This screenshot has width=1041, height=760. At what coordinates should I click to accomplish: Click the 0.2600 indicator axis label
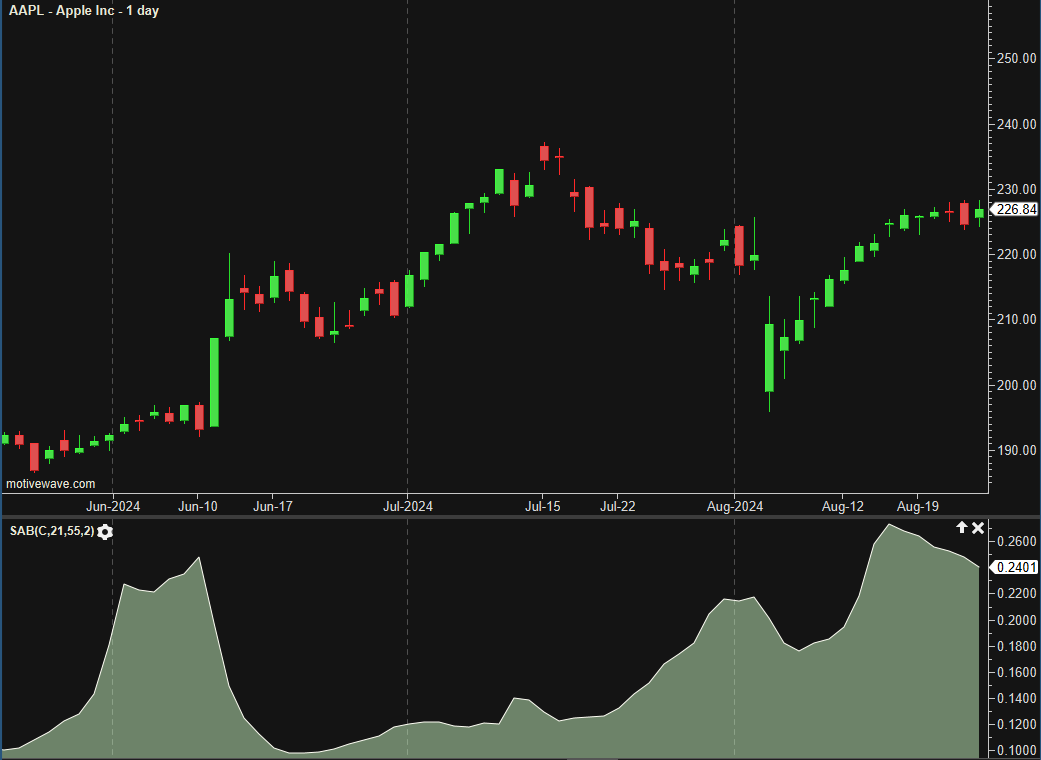click(x=1015, y=542)
